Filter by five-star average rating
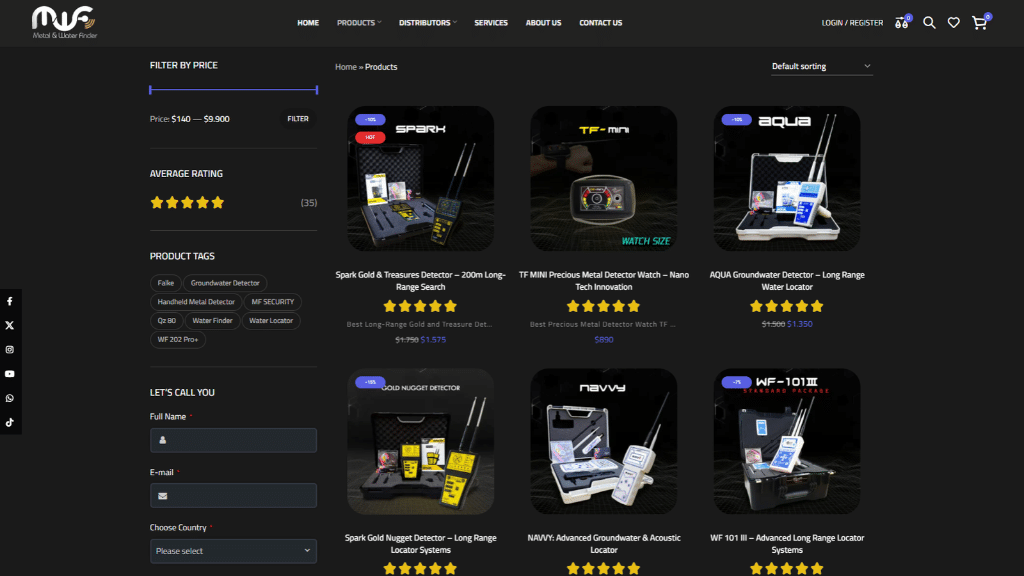This screenshot has height=576, width=1024. point(187,202)
